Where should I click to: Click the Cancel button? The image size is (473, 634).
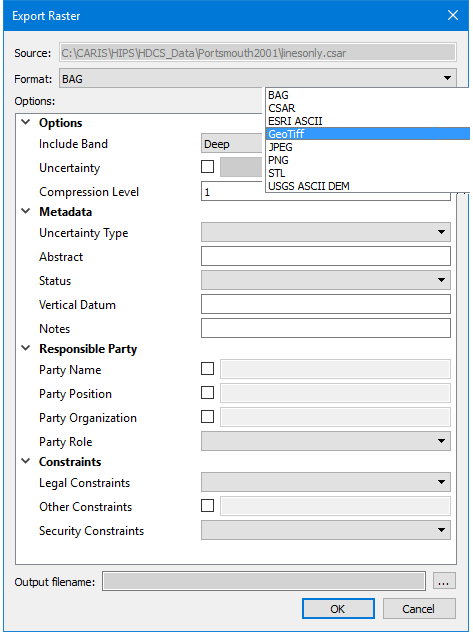[419, 609]
